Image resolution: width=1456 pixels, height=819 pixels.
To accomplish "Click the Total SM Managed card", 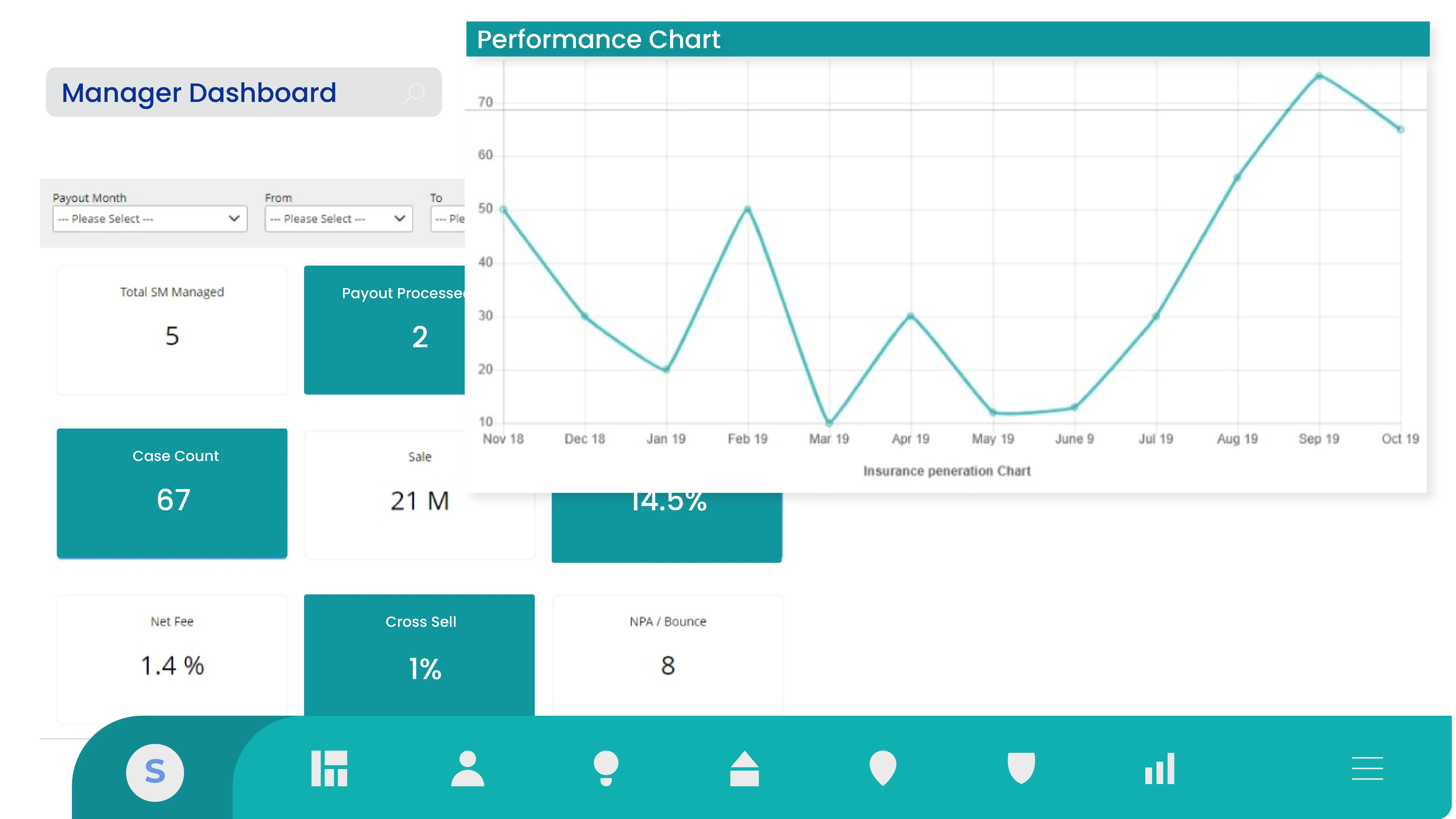I will (x=172, y=330).
